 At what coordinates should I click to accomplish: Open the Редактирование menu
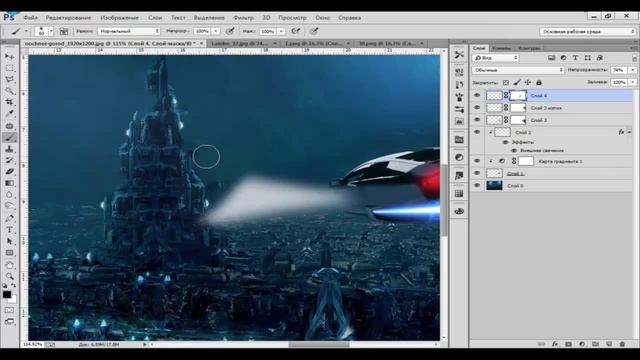point(68,18)
